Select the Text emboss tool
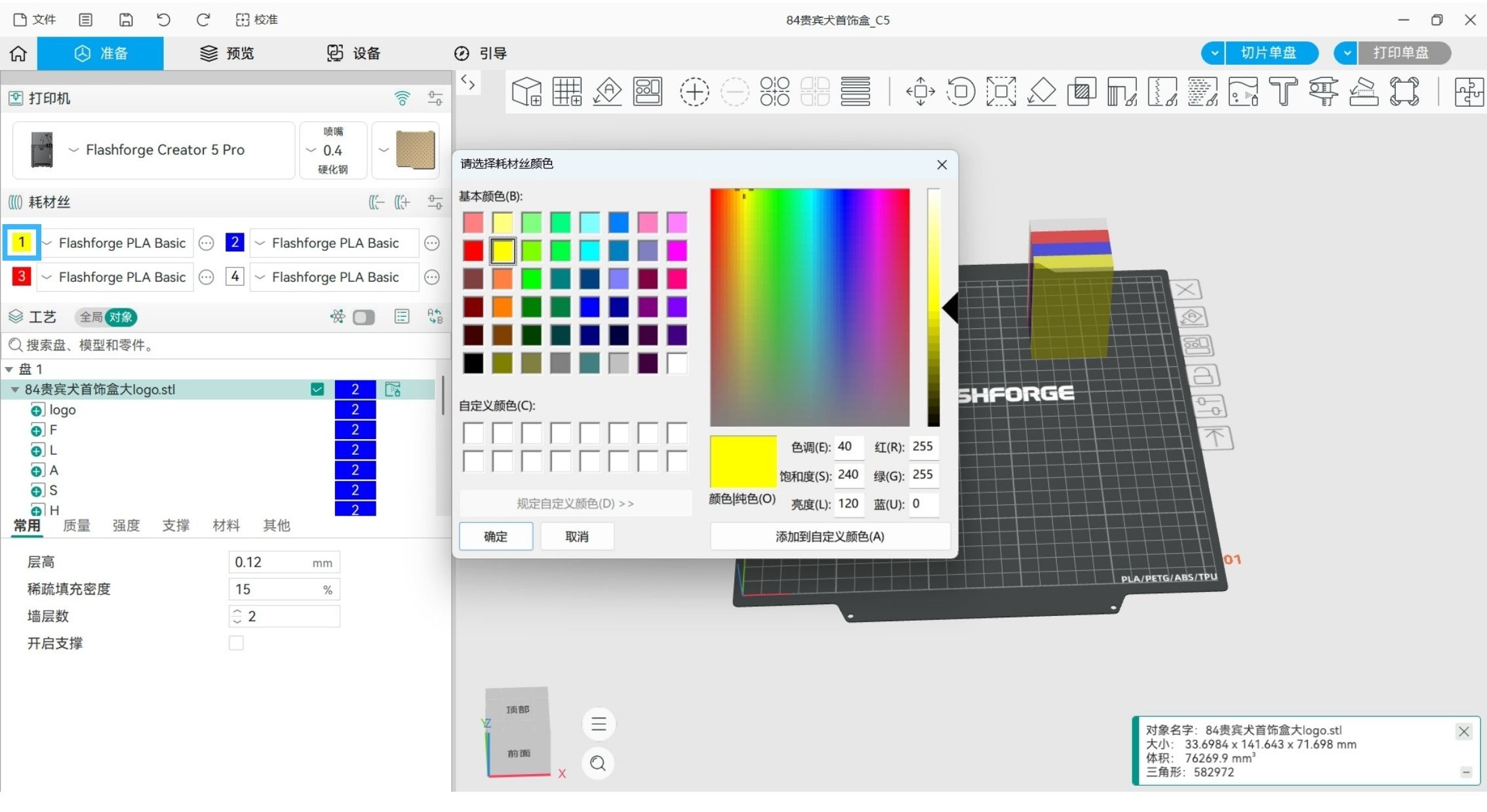This screenshot has height=812, width=1487. 1283,91
